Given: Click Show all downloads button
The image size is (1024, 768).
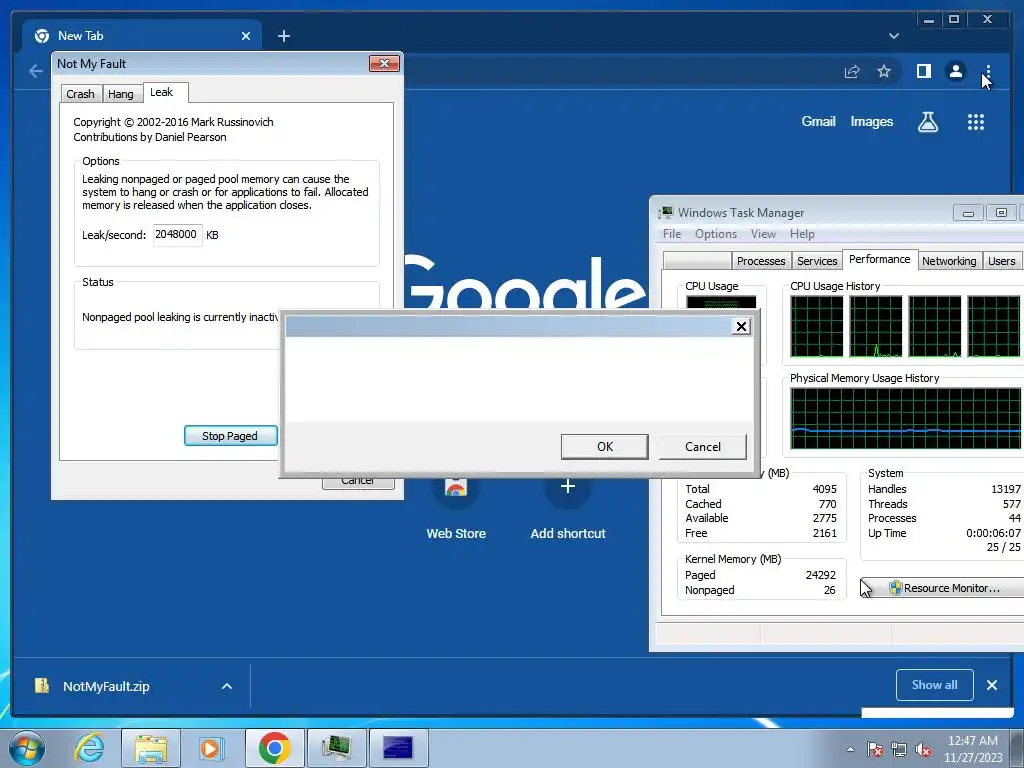Looking at the screenshot, I should (935, 685).
